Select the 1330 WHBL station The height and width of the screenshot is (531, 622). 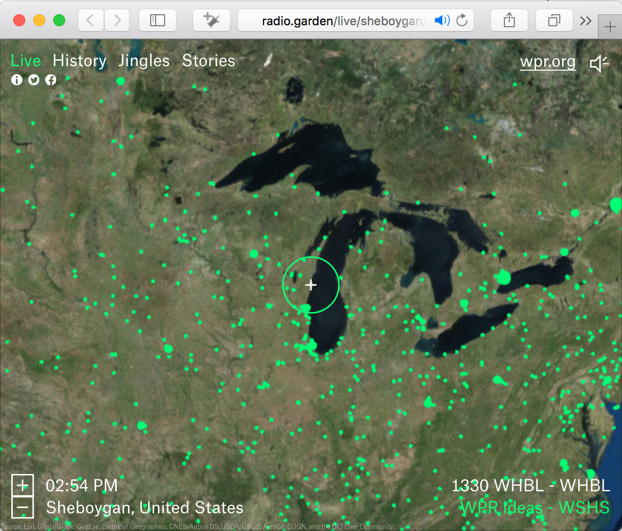pos(529,485)
